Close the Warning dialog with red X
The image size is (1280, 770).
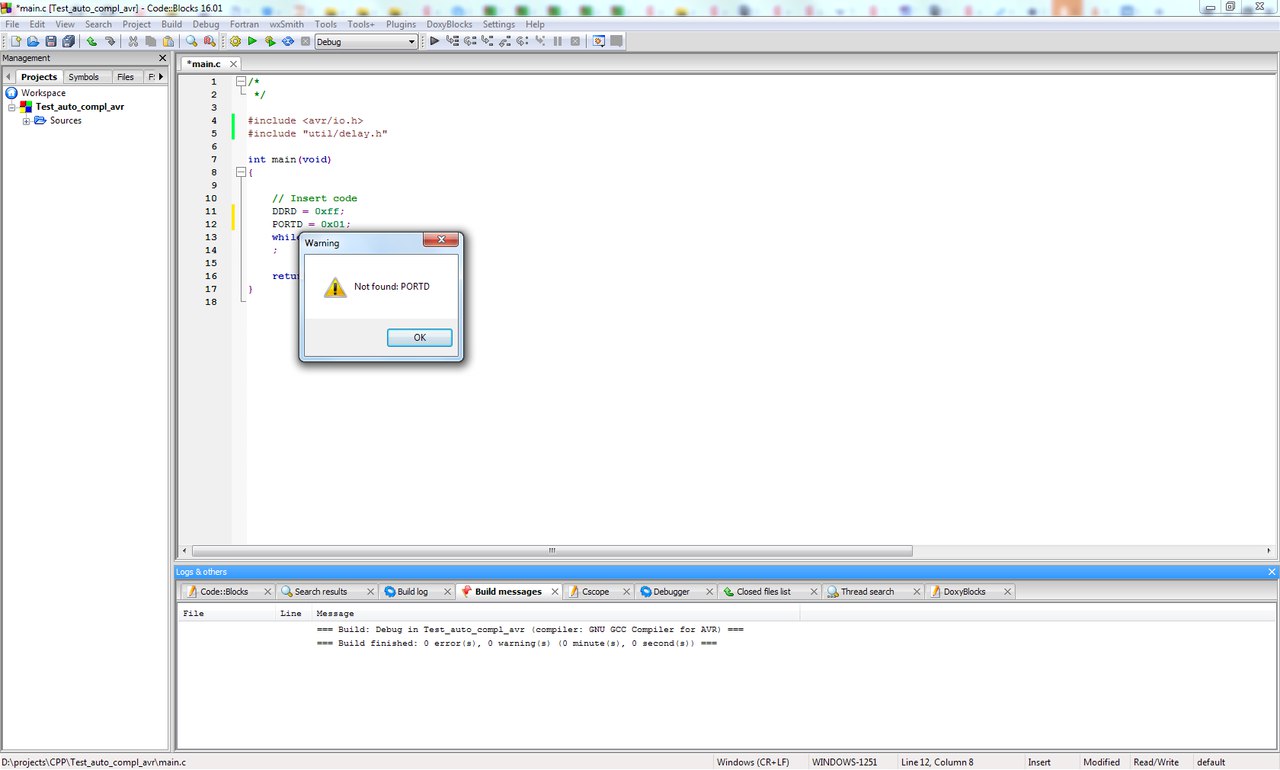pyautogui.click(x=441, y=240)
